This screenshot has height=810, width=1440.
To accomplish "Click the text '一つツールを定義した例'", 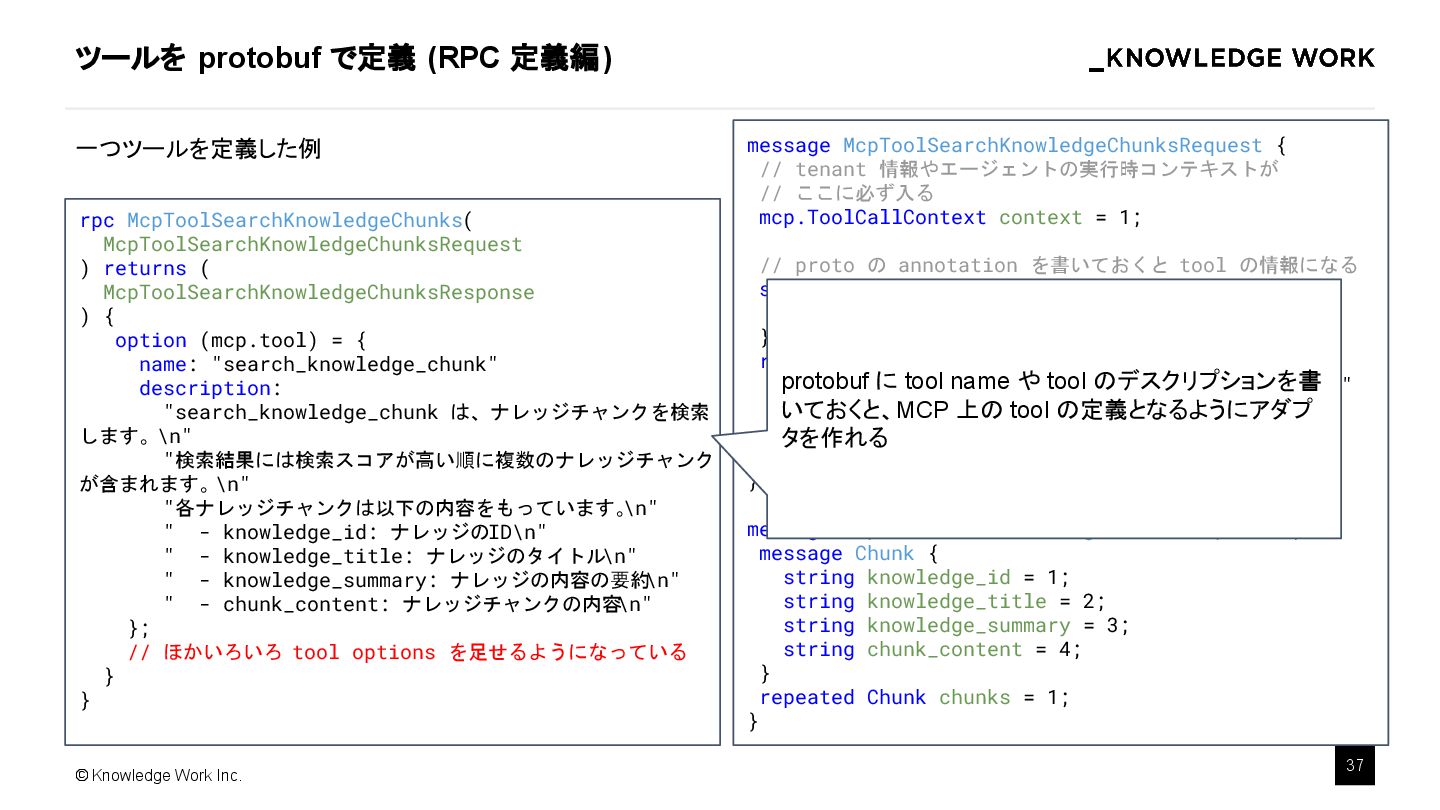I will point(198,149).
